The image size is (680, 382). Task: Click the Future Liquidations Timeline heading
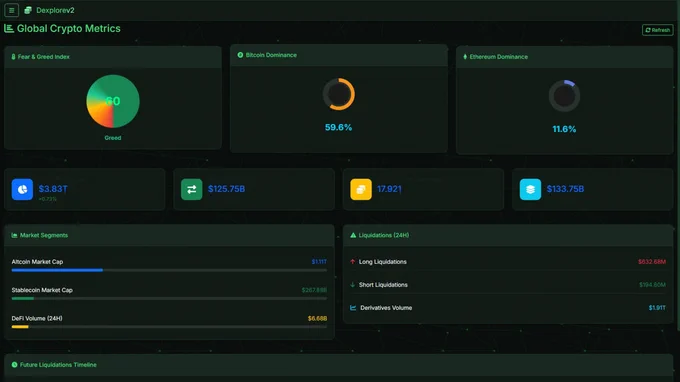58,365
